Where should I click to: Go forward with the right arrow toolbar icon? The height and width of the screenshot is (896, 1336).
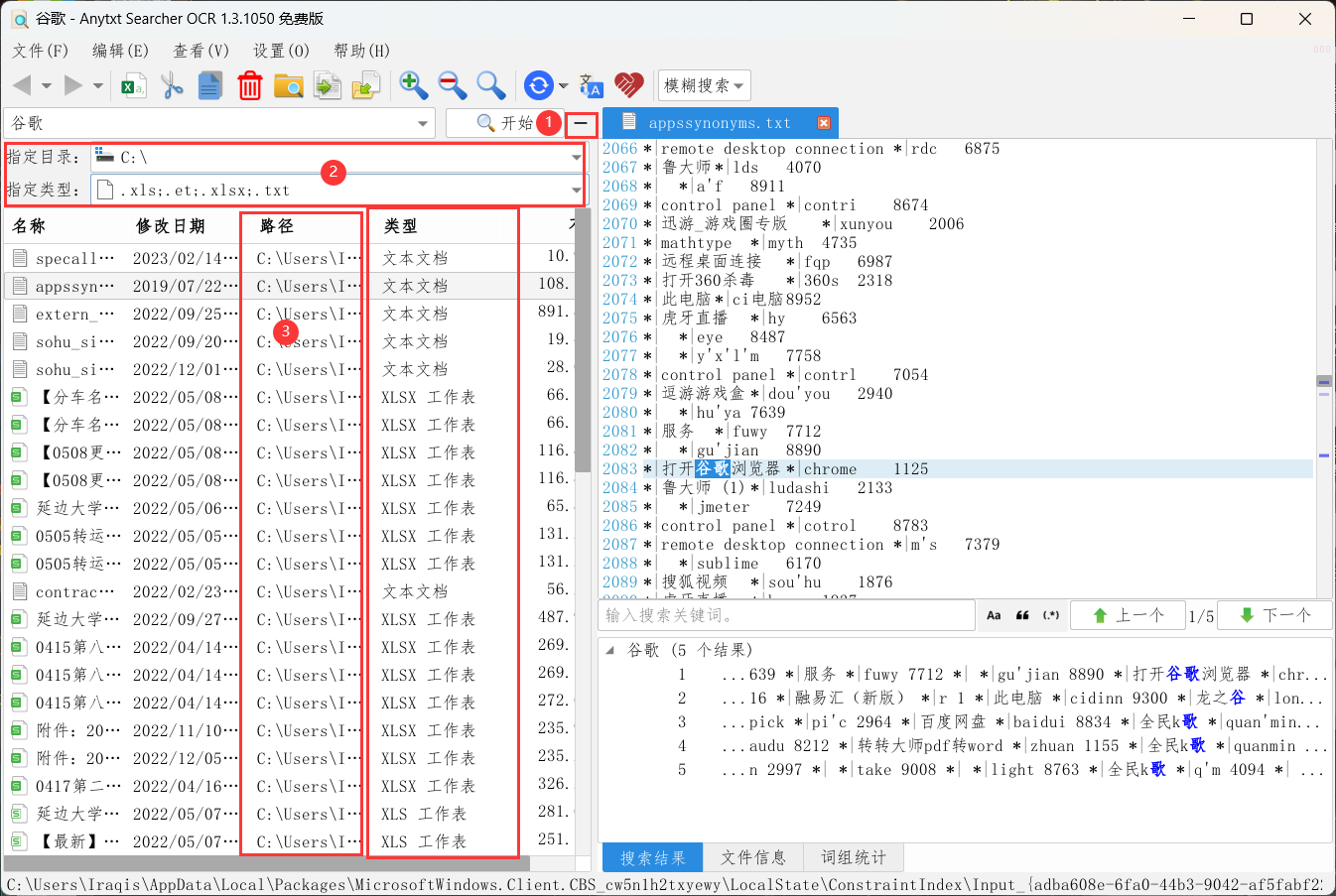[x=72, y=85]
